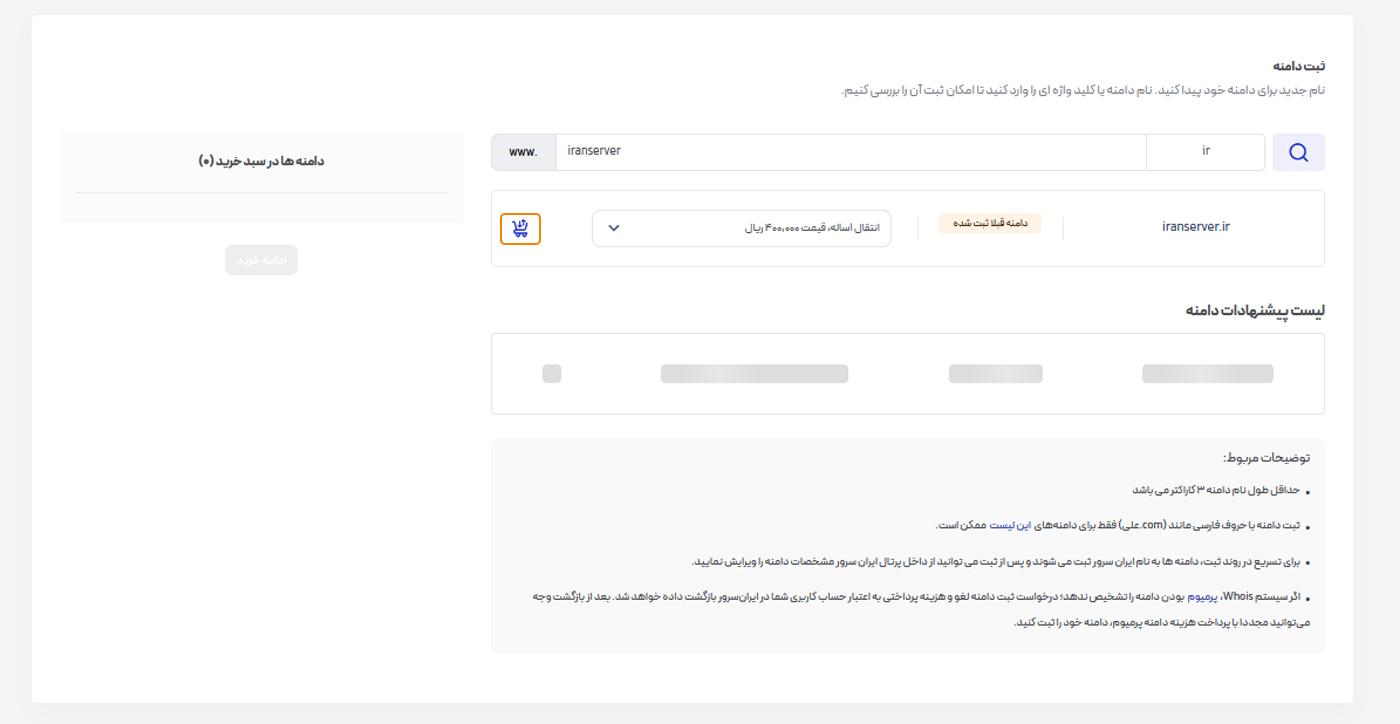Click the توضیحات مربوط heading
1400x724 pixels.
tap(1265, 458)
